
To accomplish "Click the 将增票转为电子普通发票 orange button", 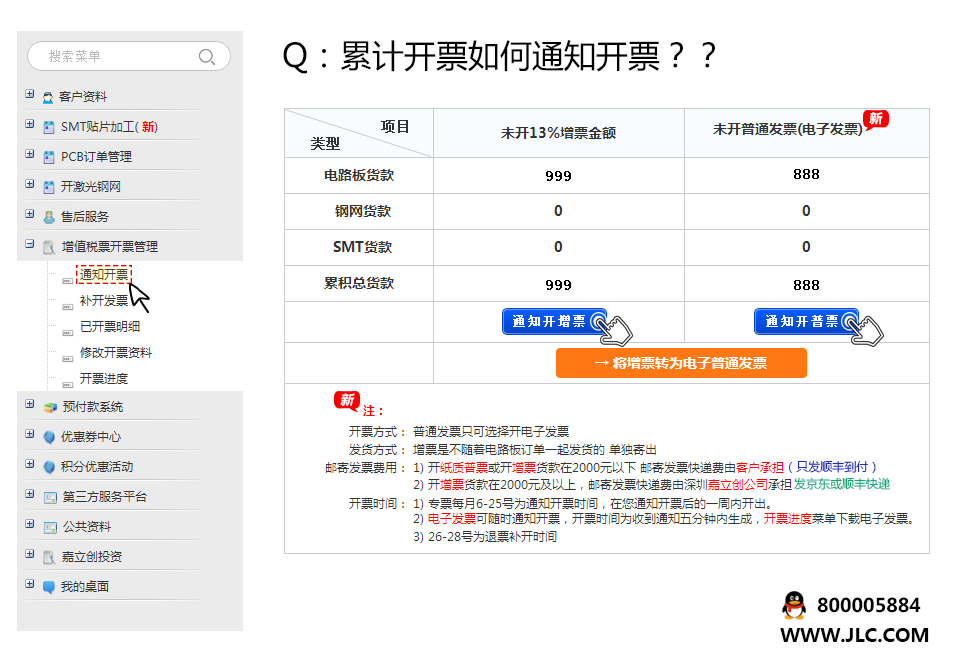I will [681, 363].
